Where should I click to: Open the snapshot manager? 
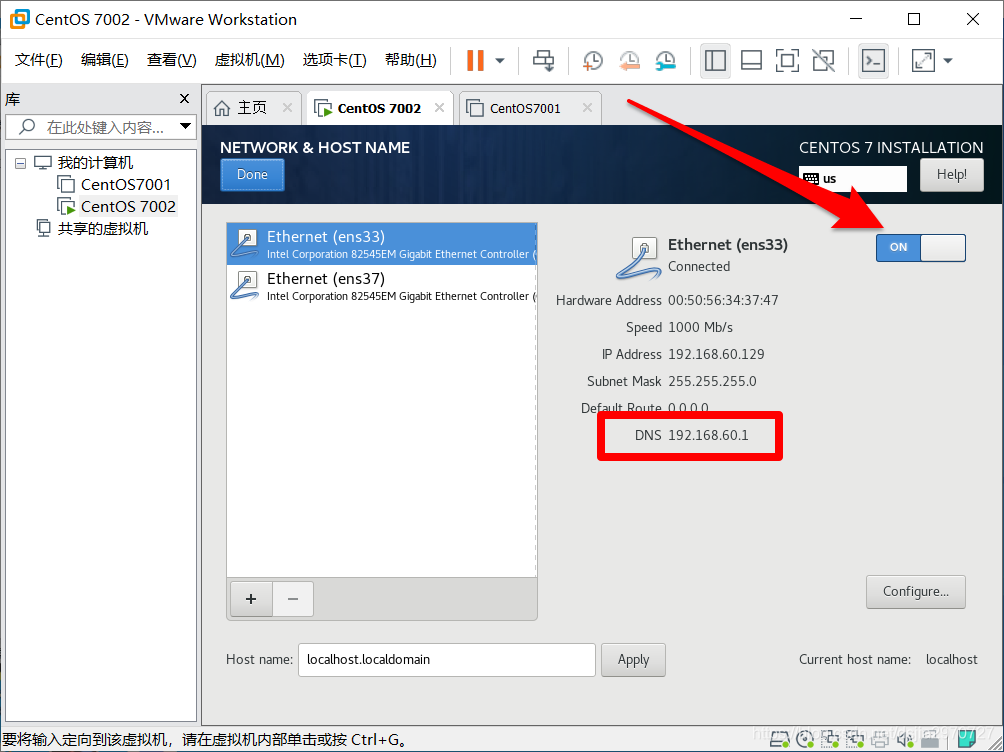pos(666,61)
